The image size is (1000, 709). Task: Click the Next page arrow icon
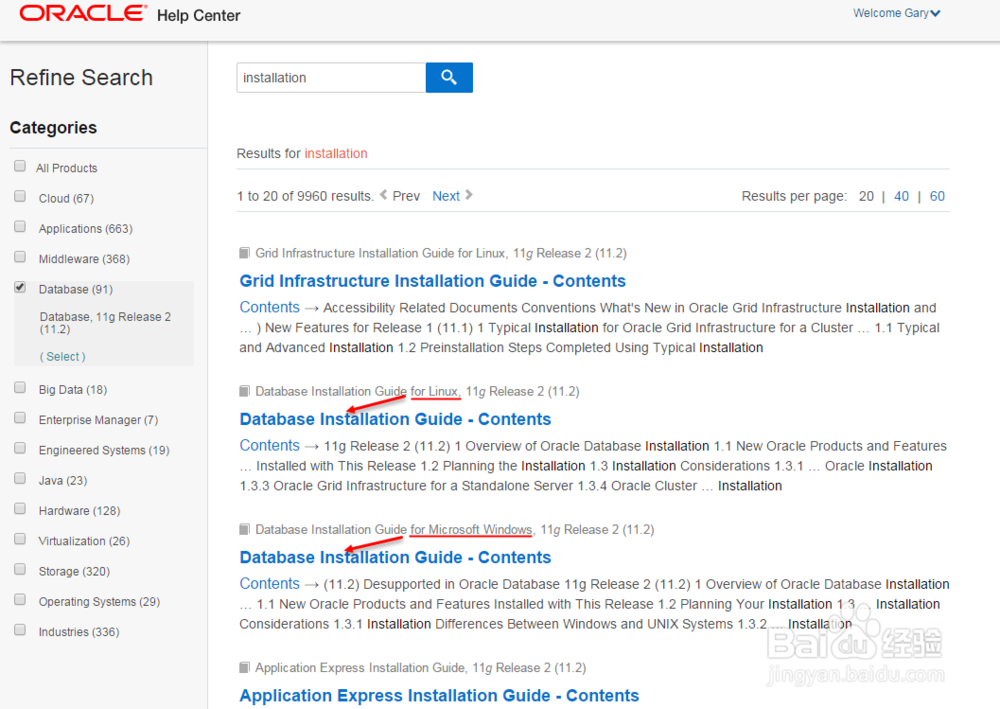point(469,195)
